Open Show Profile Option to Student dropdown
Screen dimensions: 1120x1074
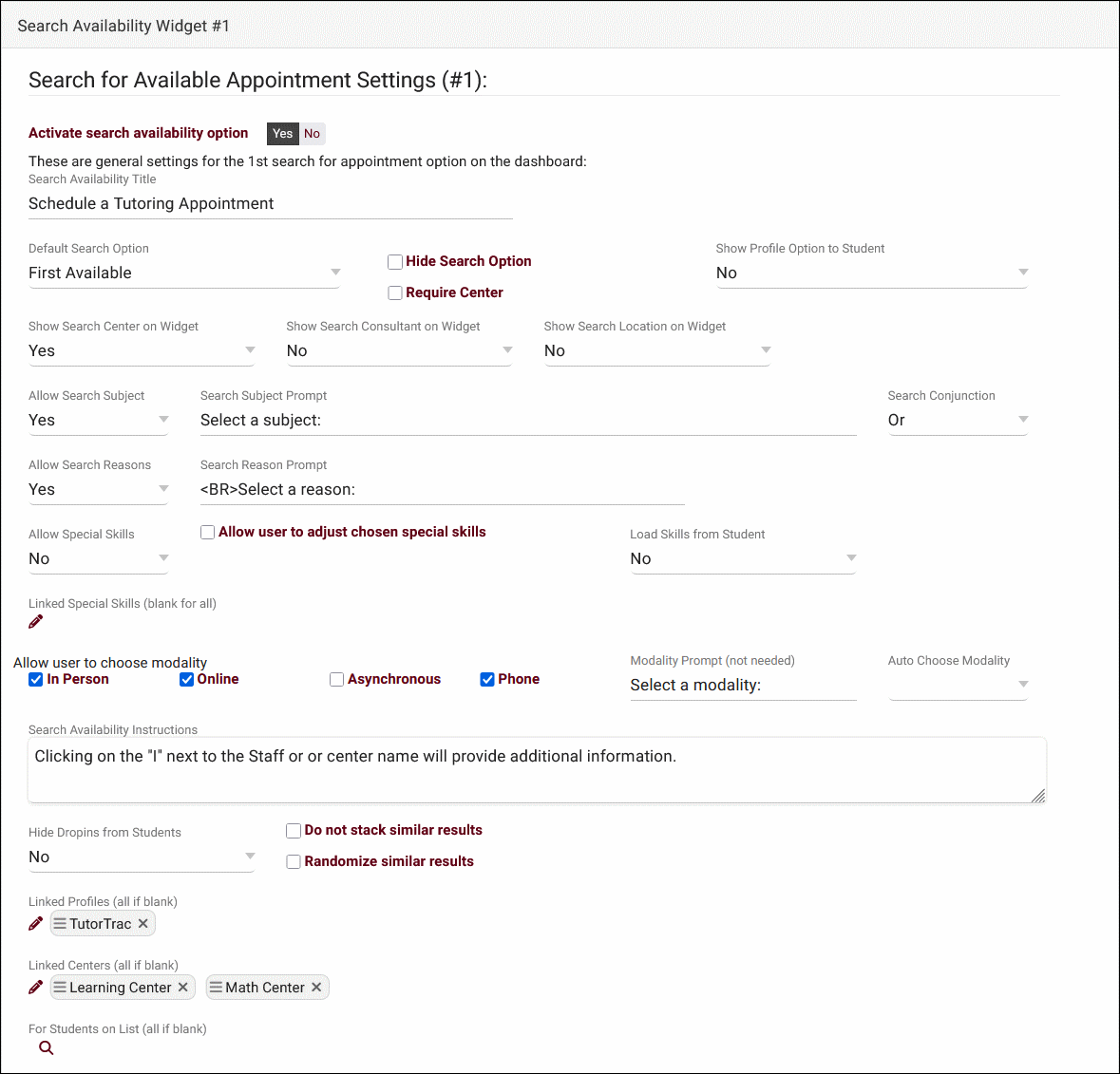(x=871, y=273)
